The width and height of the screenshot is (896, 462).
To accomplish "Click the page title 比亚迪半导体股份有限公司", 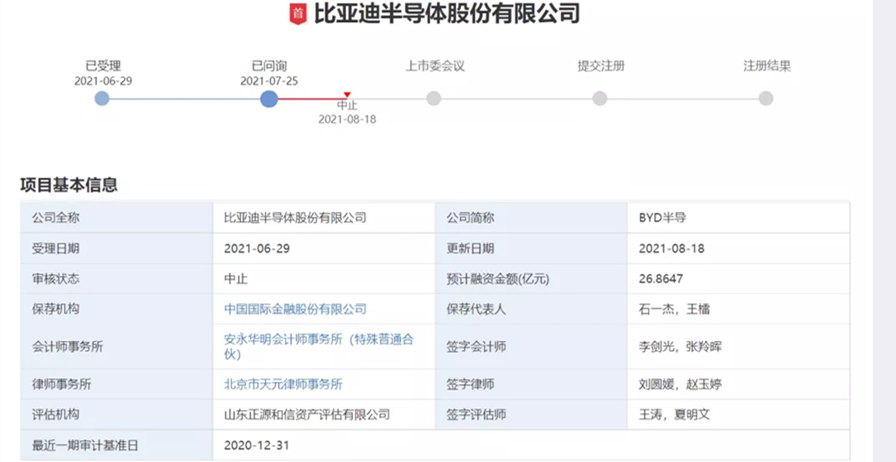I will (x=447, y=14).
